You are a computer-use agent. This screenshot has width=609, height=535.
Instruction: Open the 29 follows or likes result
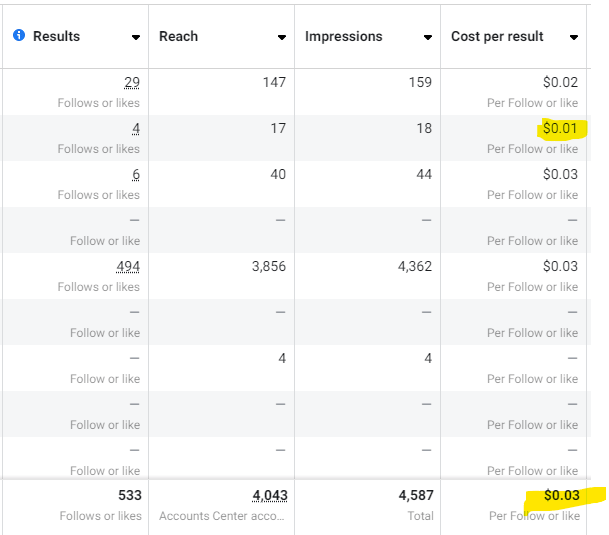(132, 82)
